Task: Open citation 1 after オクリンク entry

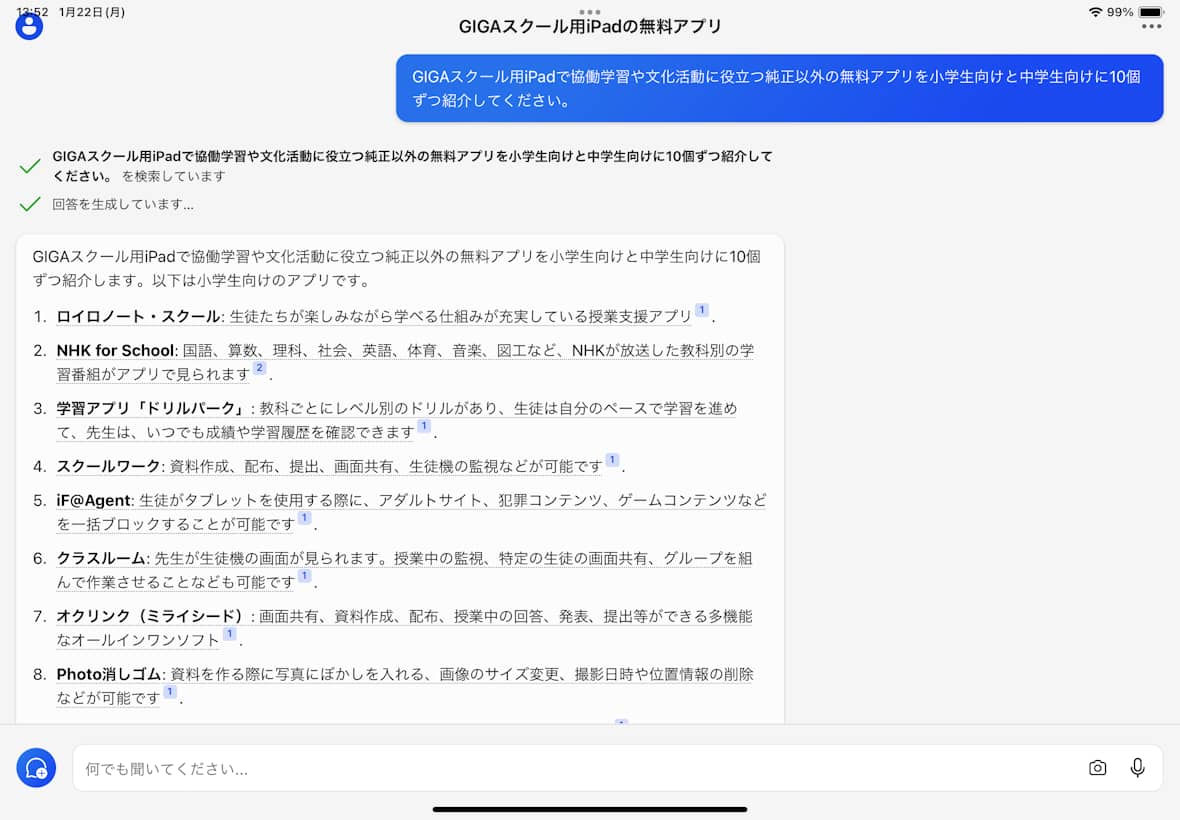Action: [230, 635]
